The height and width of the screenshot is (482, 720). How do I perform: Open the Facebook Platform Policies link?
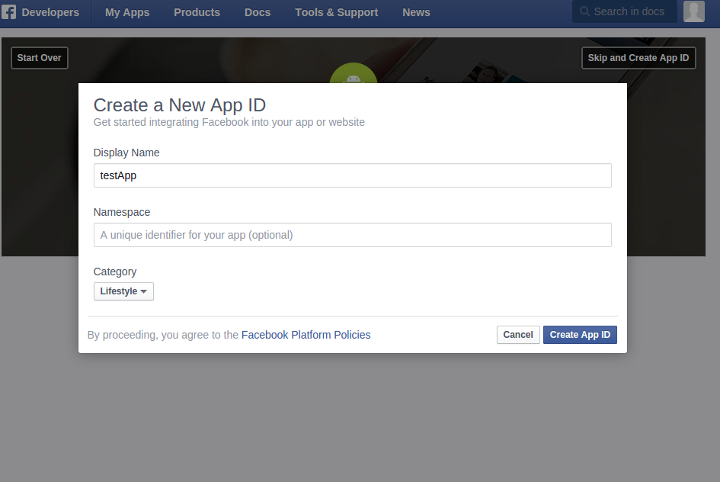(306, 335)
